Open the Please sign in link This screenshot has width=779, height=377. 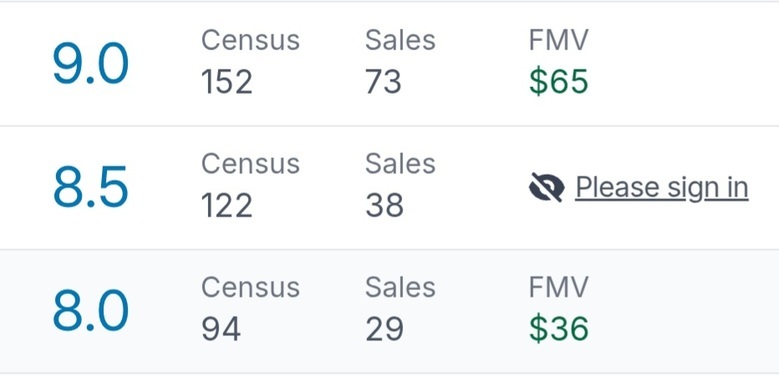pos(662,188)
